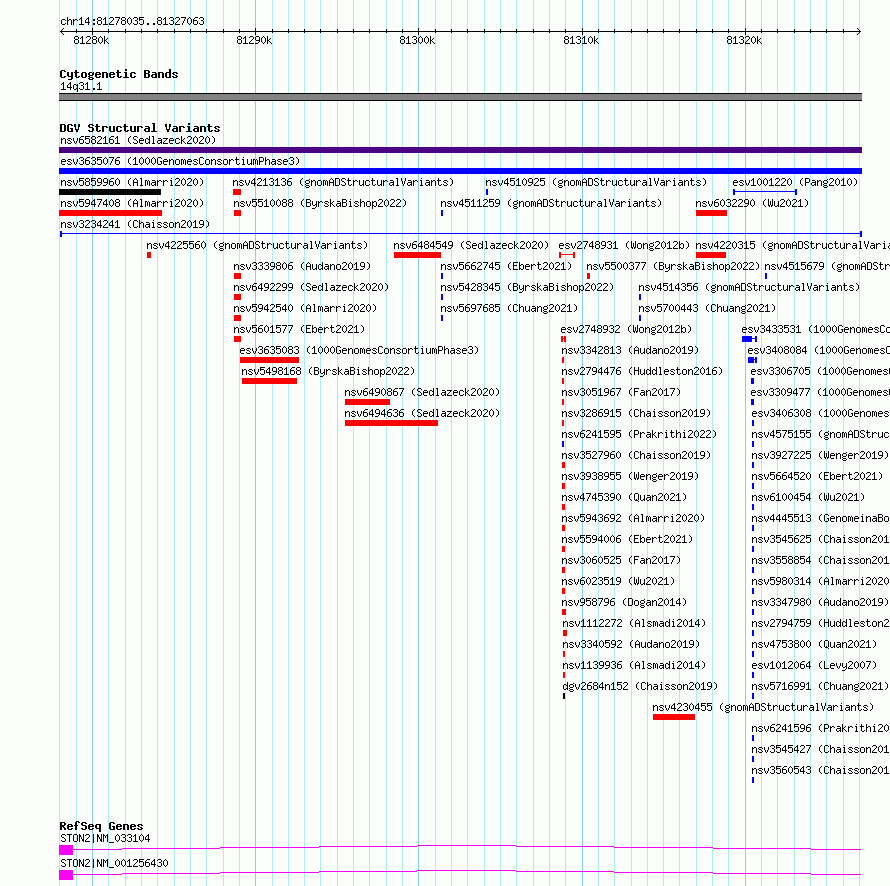
Task: Open nsv4213136 (gnomADStructuralVariants) label
Action: [343, 182]
